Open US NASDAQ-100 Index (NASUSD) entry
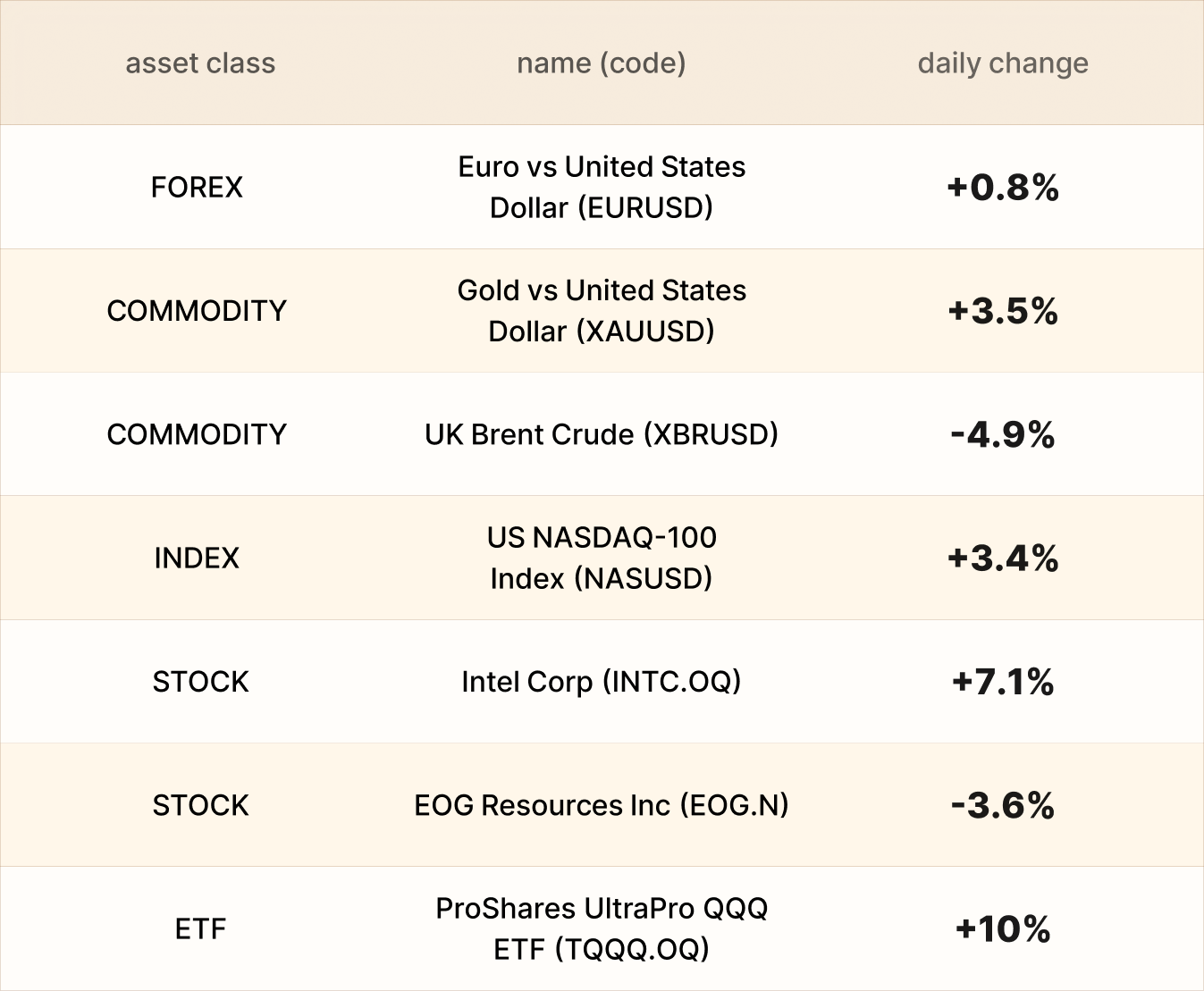The height and width of the screenshot is (991, 1204). tap(601, 558)
